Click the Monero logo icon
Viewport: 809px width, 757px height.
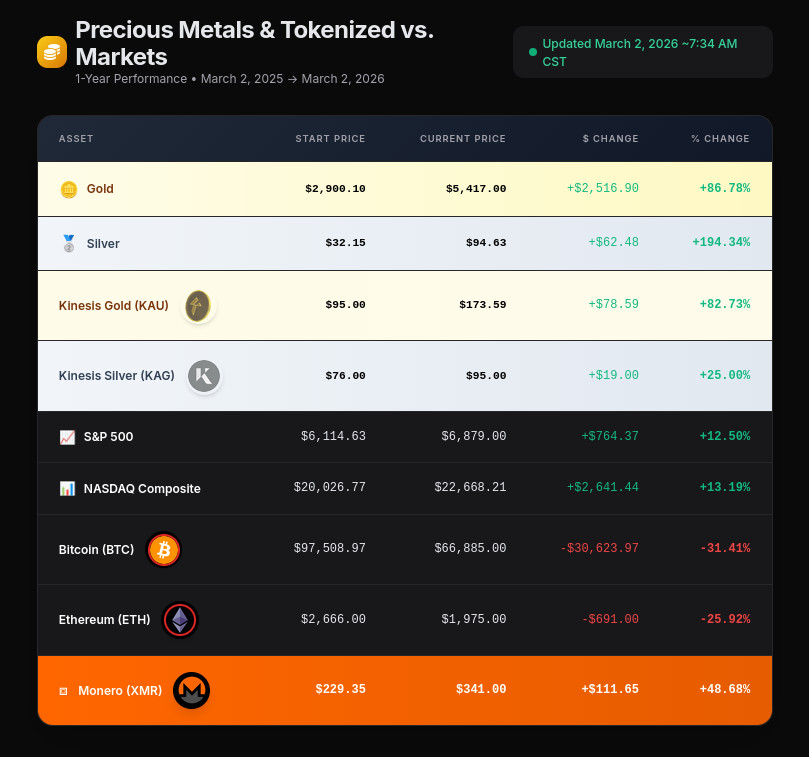[191, 690]
